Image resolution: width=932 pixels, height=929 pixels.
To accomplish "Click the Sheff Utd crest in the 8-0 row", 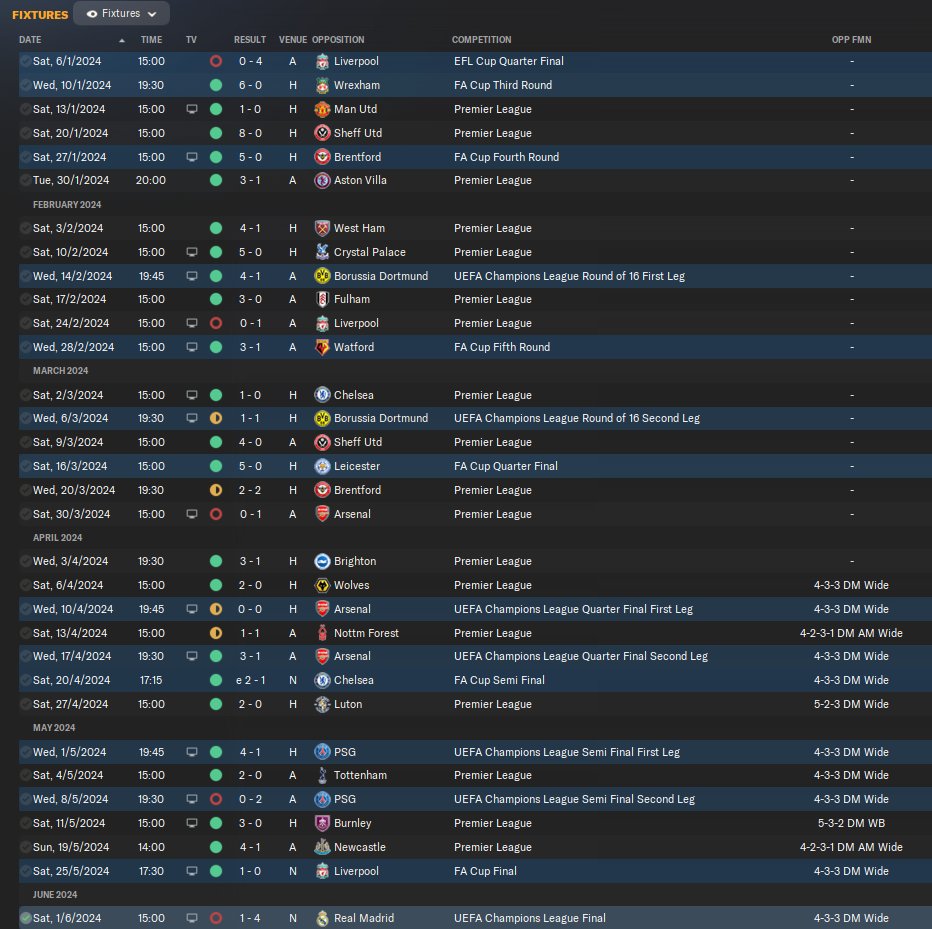I will click(322, 133).
